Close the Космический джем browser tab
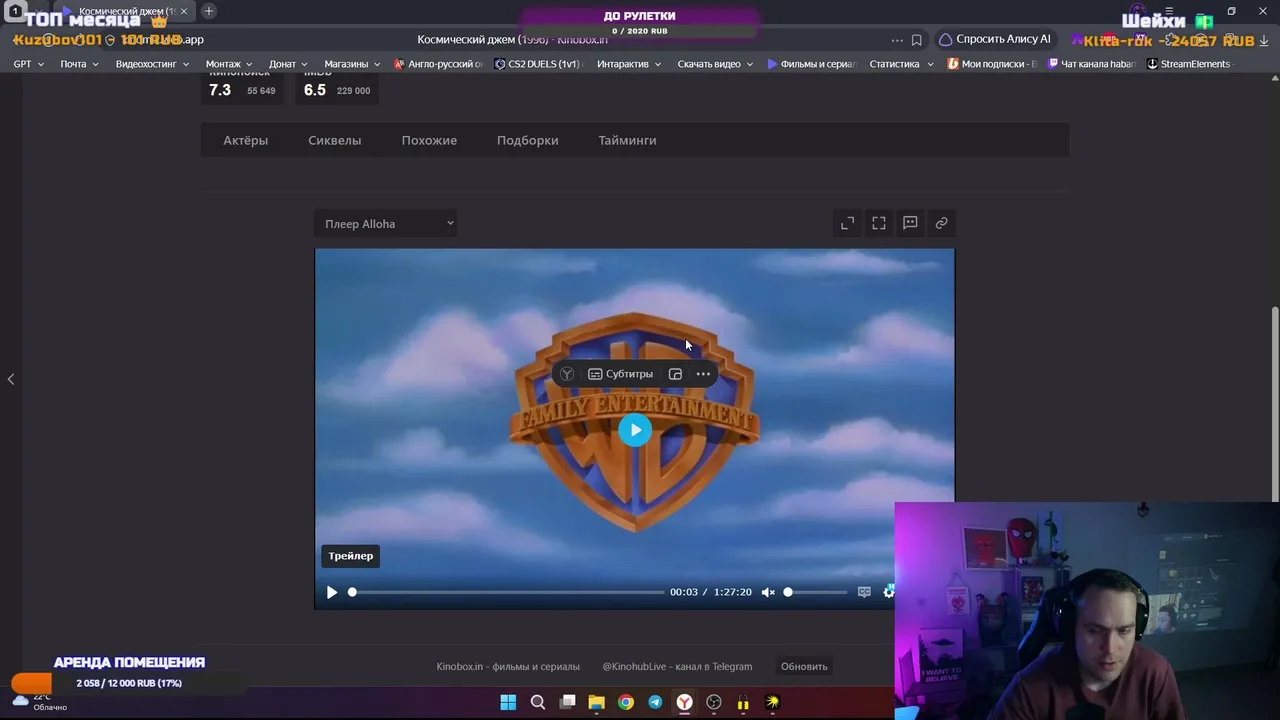The width and height of the screenshot is (1280, 720). 184,11
